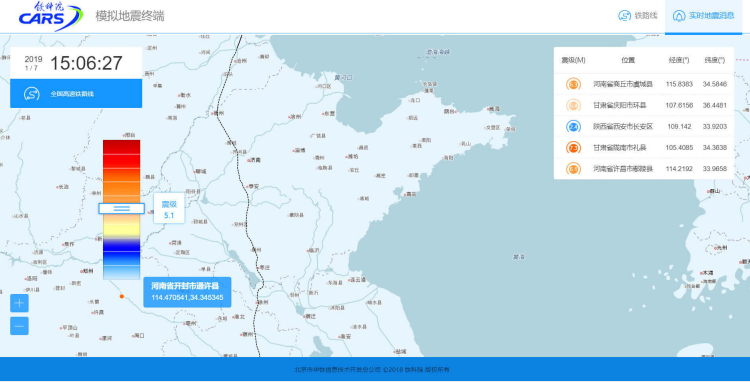Click the dark red top of magnitude scale
The image size is (750, 382).
pyautogui.click(x=121, y=146)
